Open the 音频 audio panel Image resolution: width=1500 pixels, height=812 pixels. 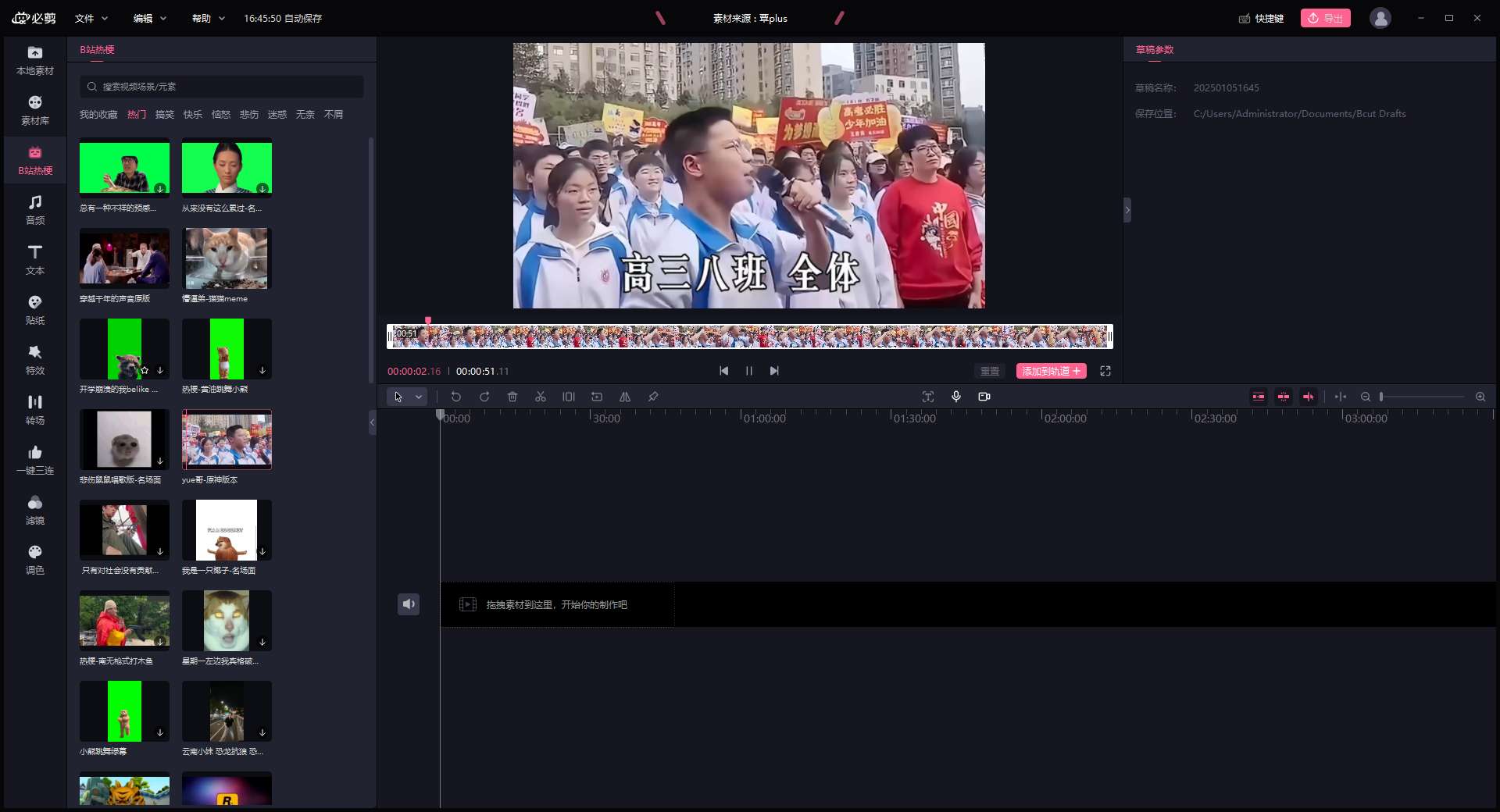tap(35, 211)
